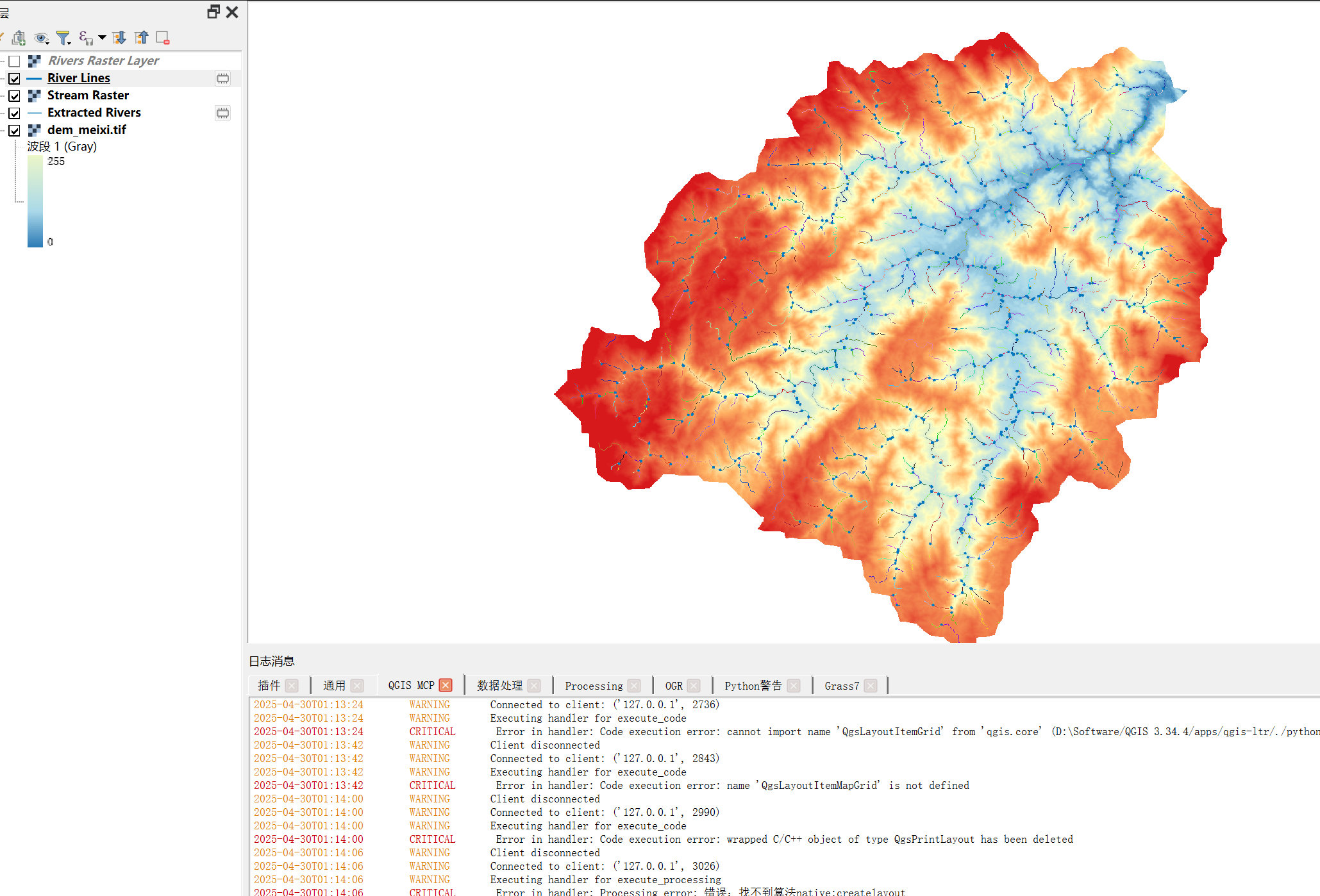Viewport: 1320px width, 896px height.
Task: Click the raster icon of Stream Raster
Action: pyautogui.click(x=35, y=95)
